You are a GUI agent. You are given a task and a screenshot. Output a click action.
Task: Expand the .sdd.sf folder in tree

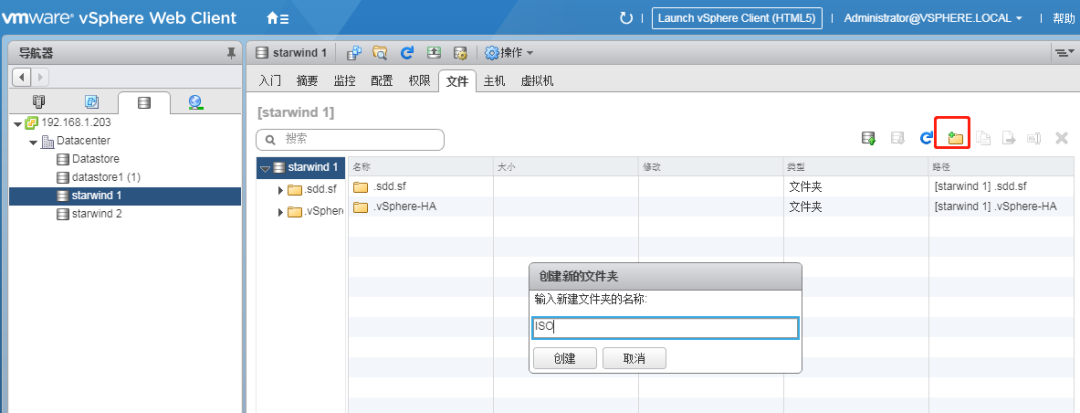280,190
